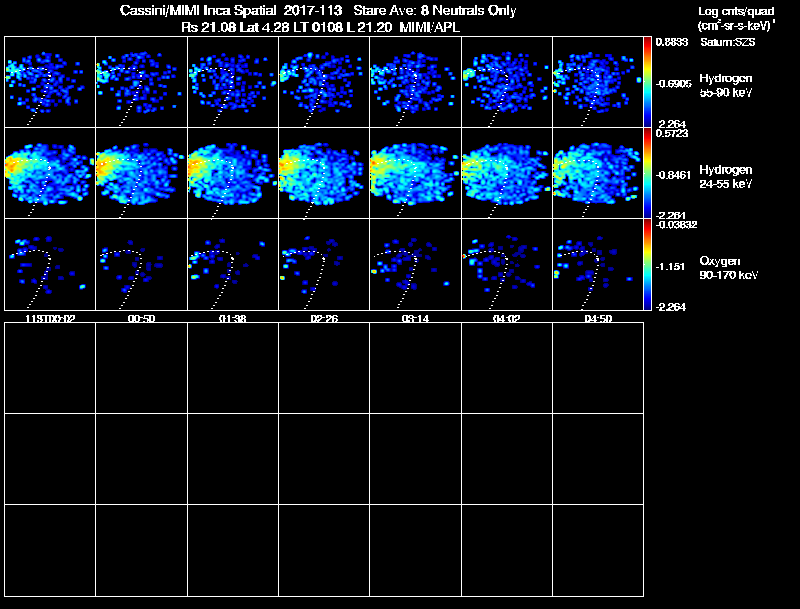The image size is (800, 609).
Task: Pick the Oxygen 90-170 keV frame at 03:14
Action: pyautogui.click(x=415, y=264)
